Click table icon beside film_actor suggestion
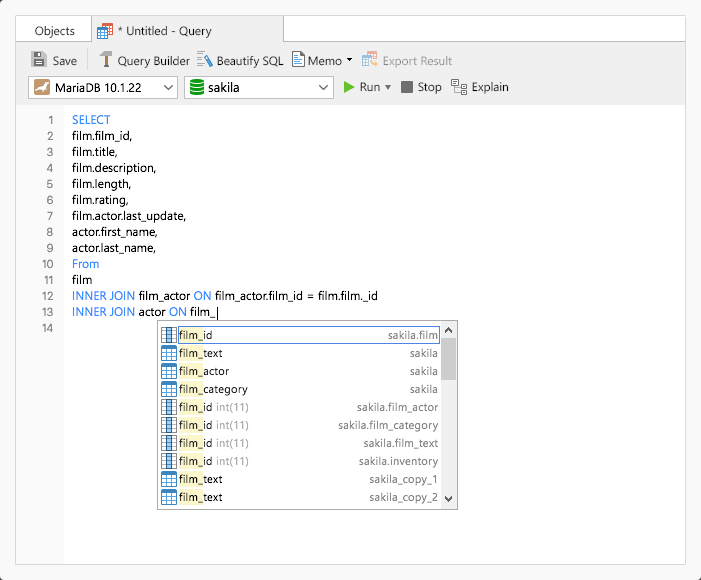Image resolution: width=701 pixels, height=580 pixels. [x=169, y=371]
